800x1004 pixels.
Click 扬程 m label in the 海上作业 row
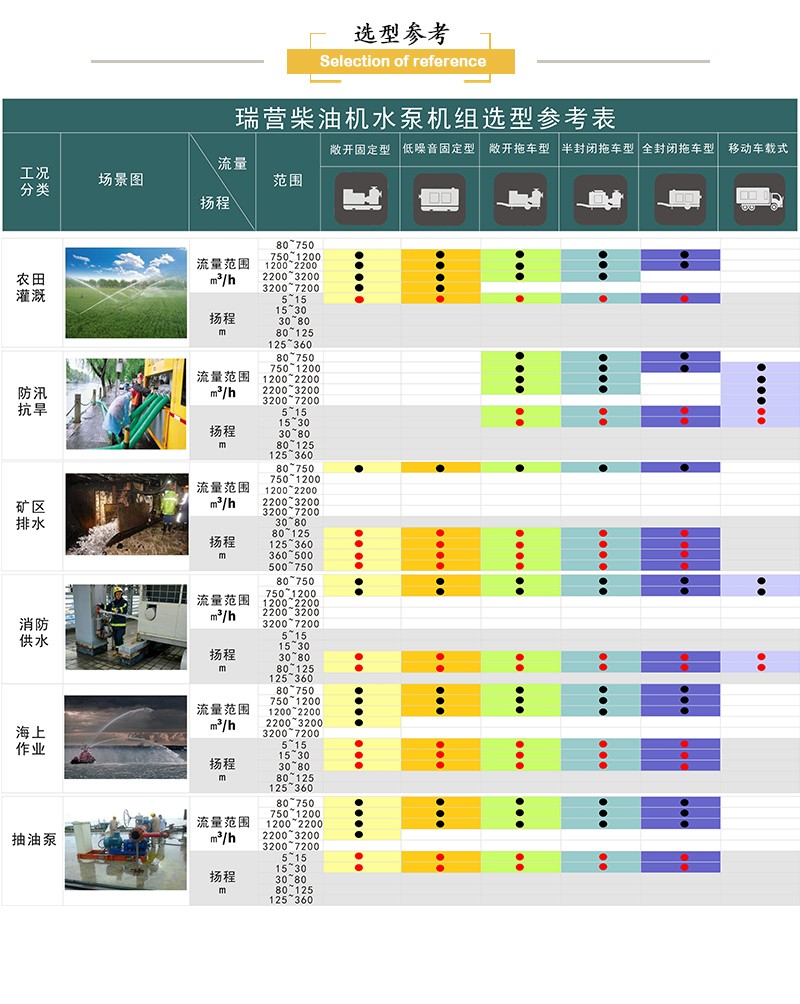tap(222, 769)
